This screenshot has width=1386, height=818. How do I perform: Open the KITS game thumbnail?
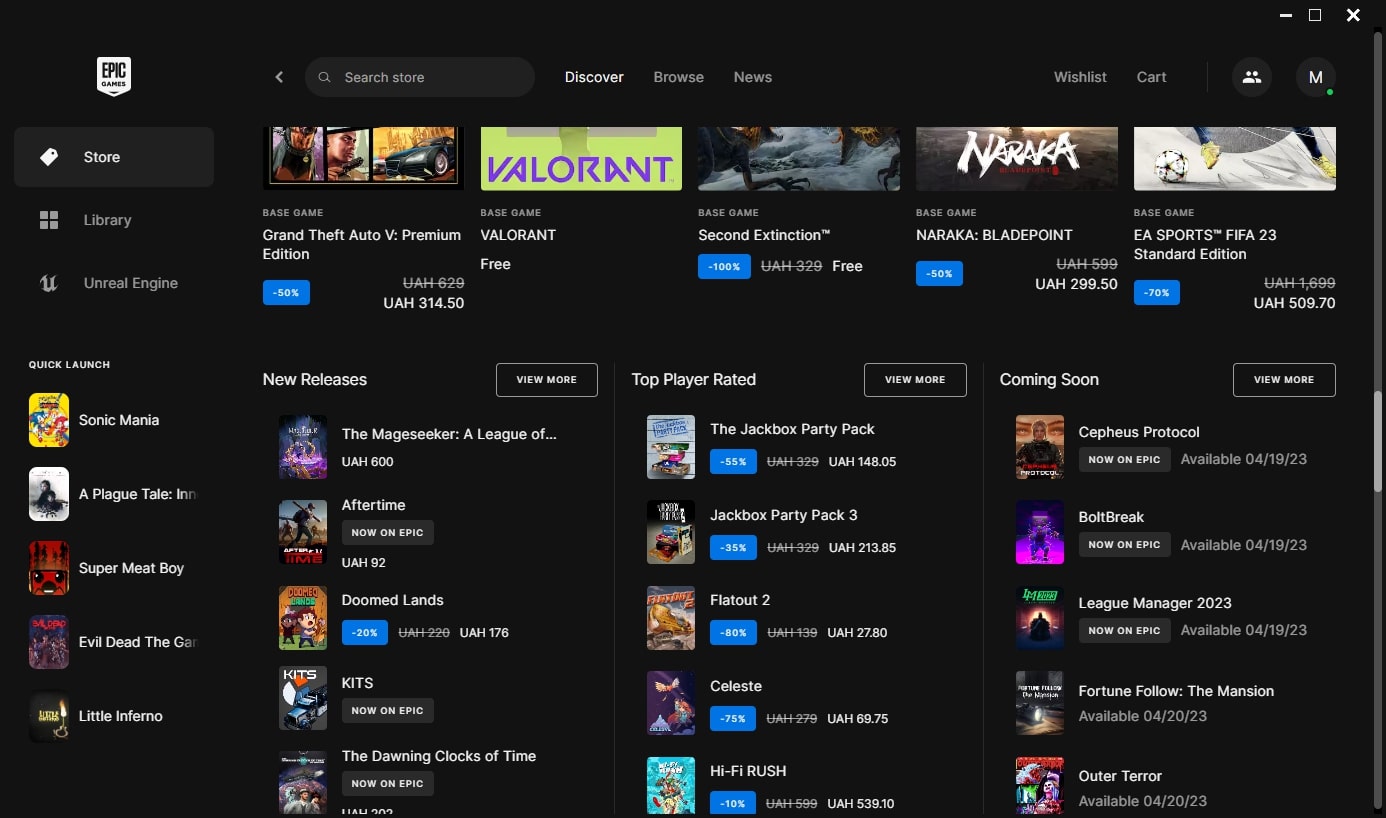[303, 698]
